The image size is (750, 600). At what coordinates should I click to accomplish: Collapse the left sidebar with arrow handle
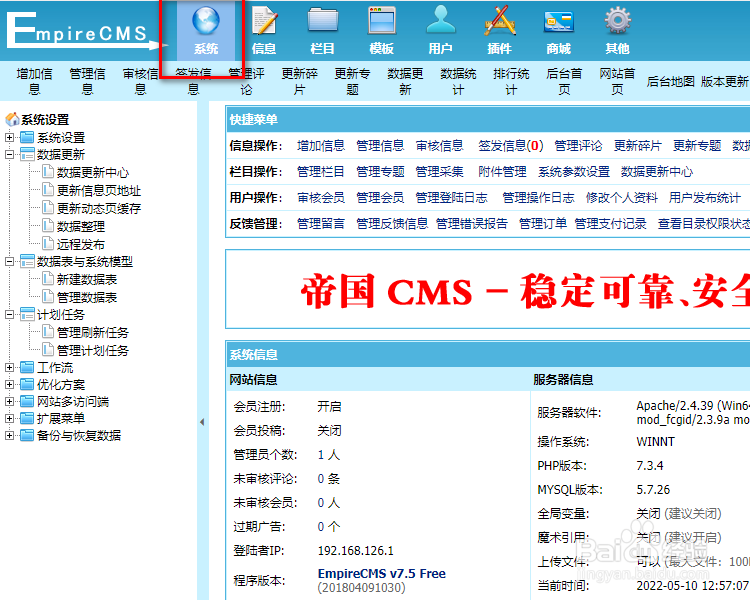pos(202,422)
